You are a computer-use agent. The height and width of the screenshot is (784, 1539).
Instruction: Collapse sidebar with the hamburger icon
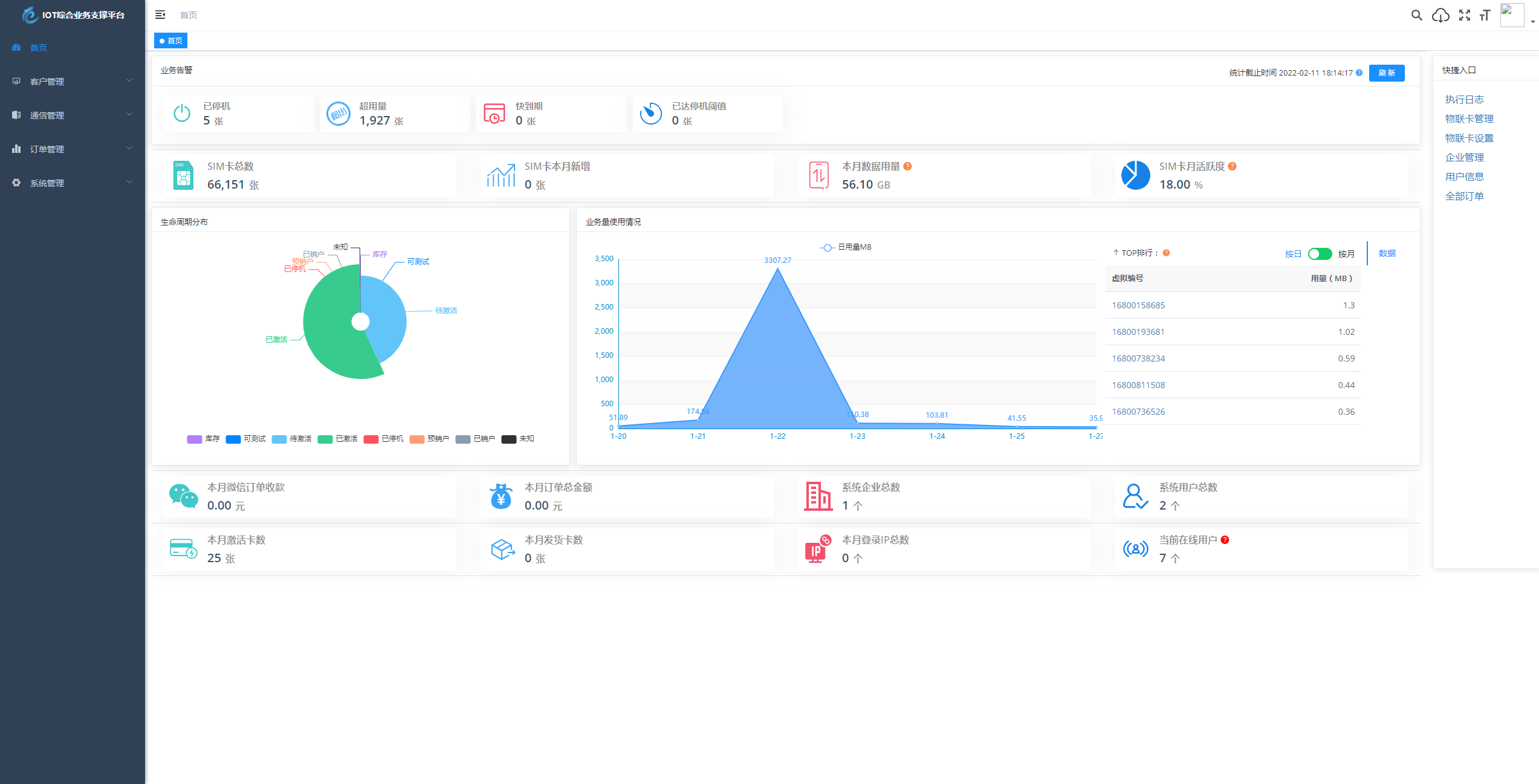pos(160,15)
